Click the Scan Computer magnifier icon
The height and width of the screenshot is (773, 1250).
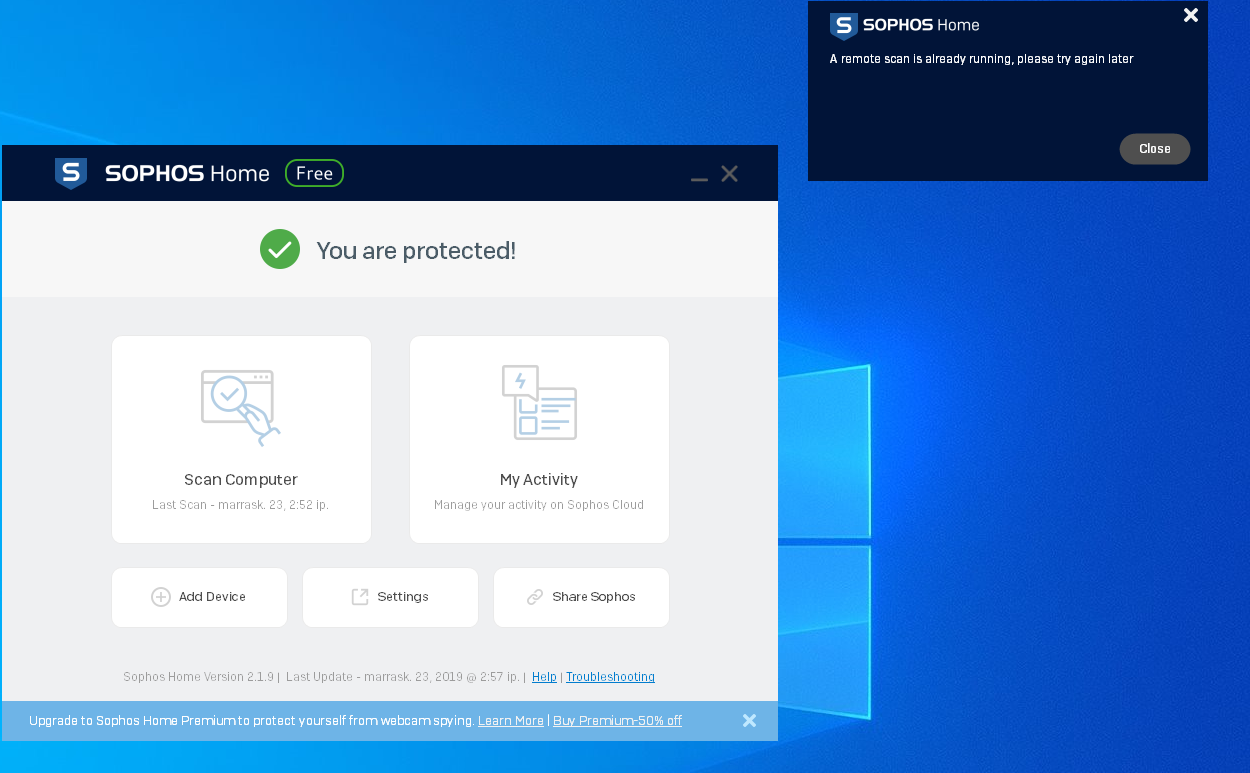coord(240,408)
